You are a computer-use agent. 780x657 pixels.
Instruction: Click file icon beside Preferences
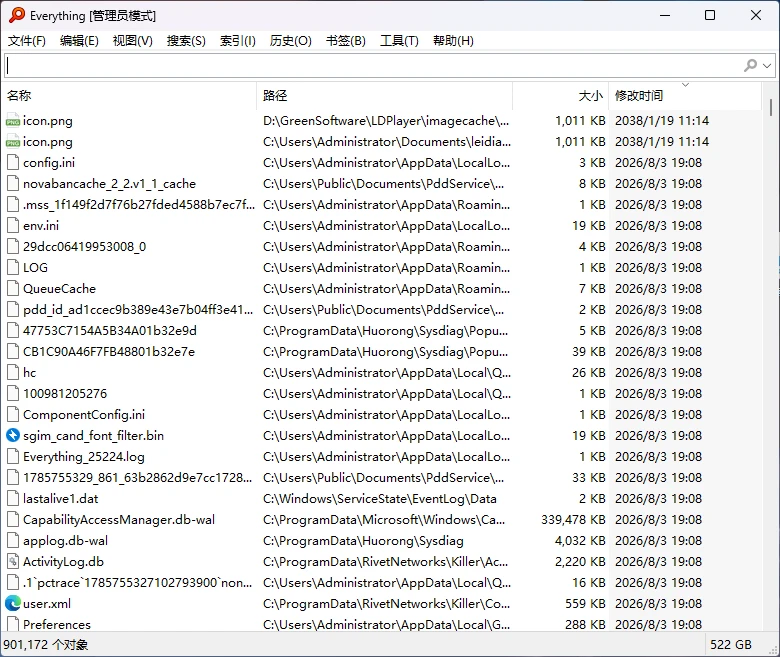[x=13, y=624]
